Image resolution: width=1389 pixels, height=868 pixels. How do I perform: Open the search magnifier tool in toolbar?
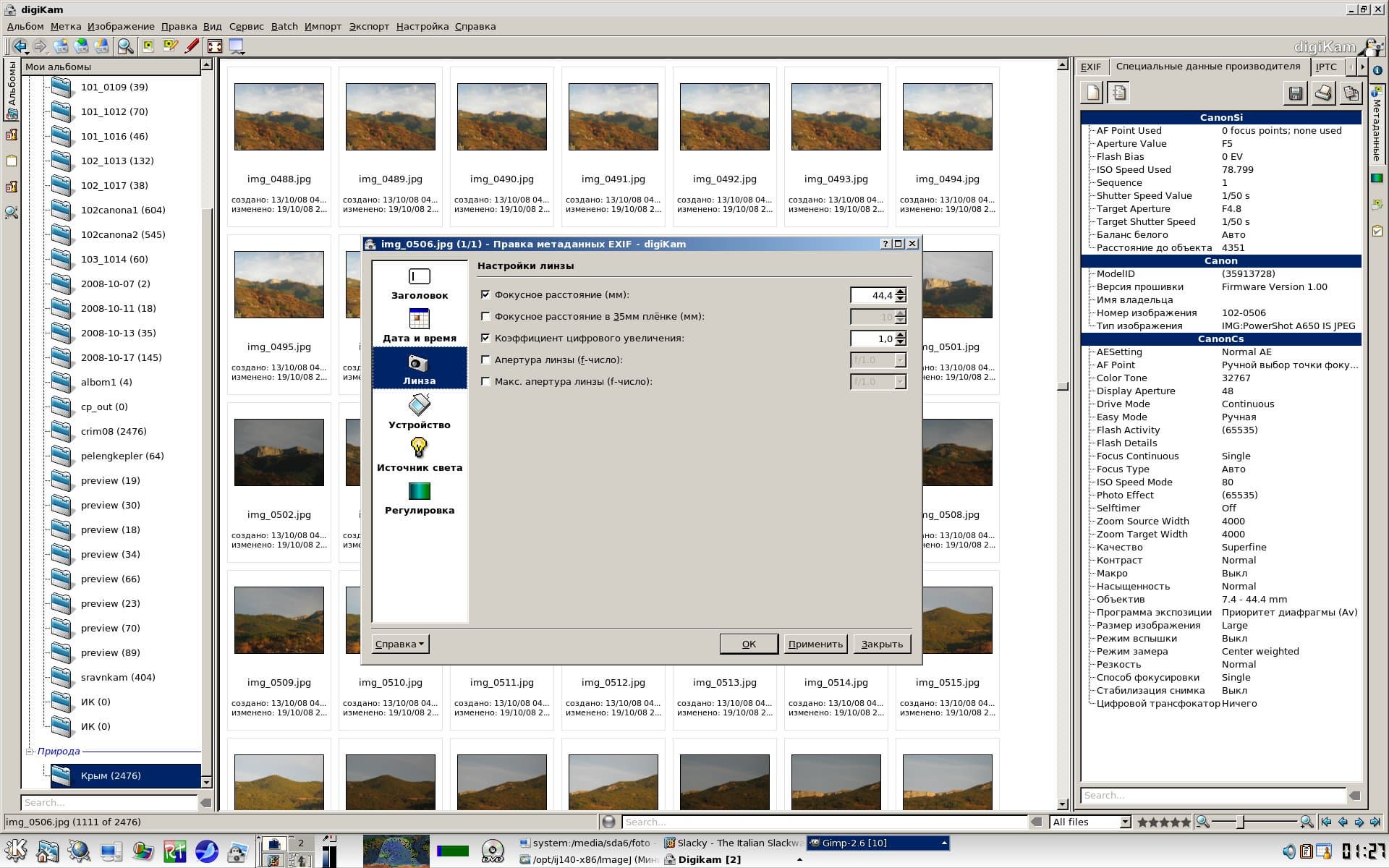[x=125, y=46]
